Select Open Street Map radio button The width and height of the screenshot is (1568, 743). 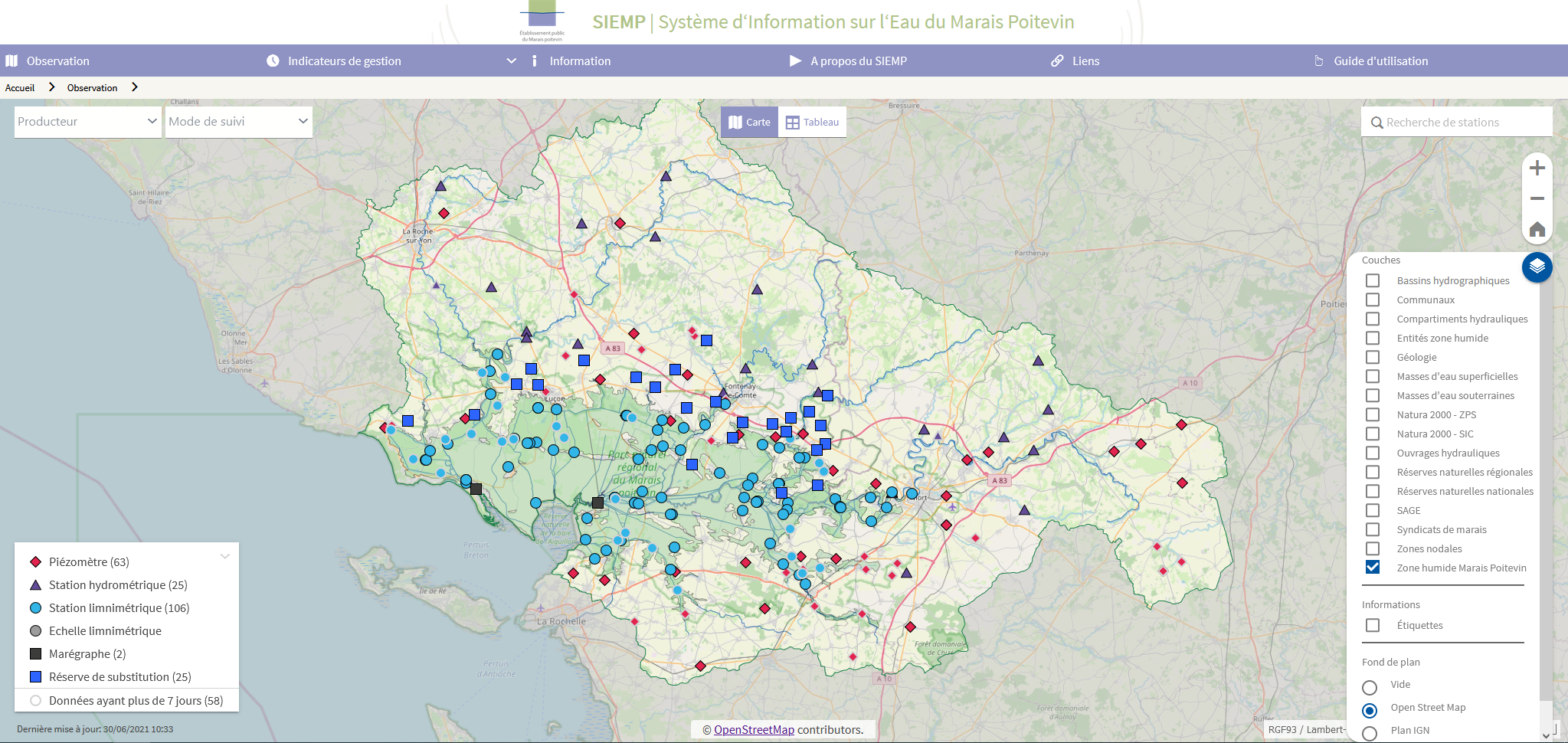coord(1370,710)
